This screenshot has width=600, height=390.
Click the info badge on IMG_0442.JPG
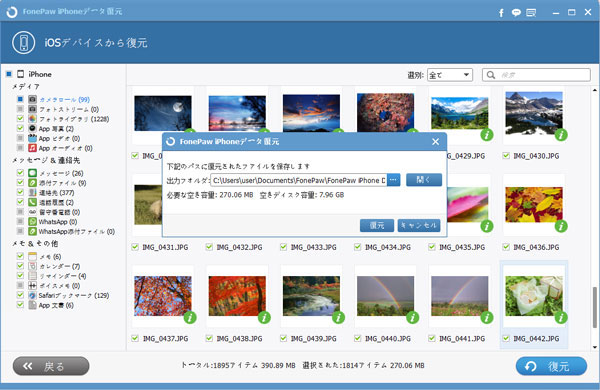pos(561,317)
